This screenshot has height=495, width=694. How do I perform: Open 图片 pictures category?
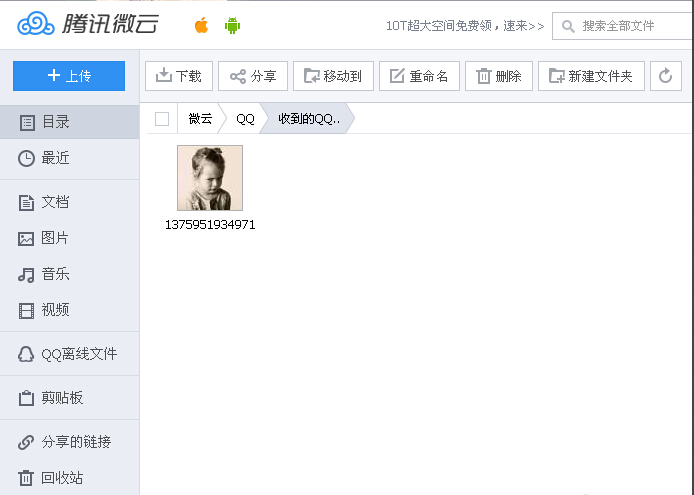point(69,238)
